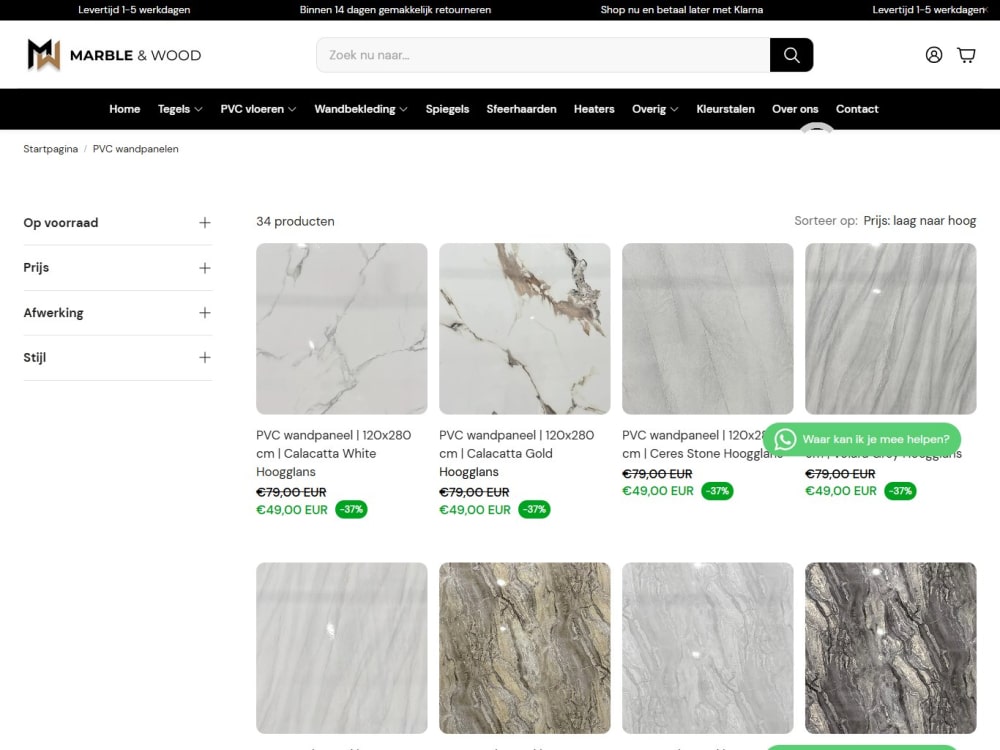1000x750 pixels.
Task: Click the Startpagina breadcrumb link
Action: [50, 149]
